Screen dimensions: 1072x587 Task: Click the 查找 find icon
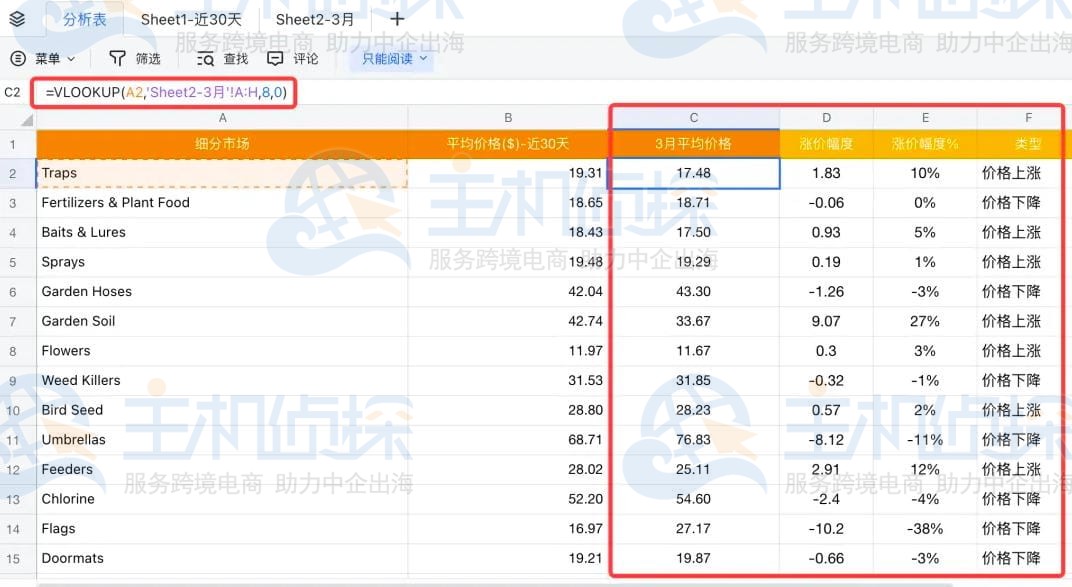coord(234,58)
